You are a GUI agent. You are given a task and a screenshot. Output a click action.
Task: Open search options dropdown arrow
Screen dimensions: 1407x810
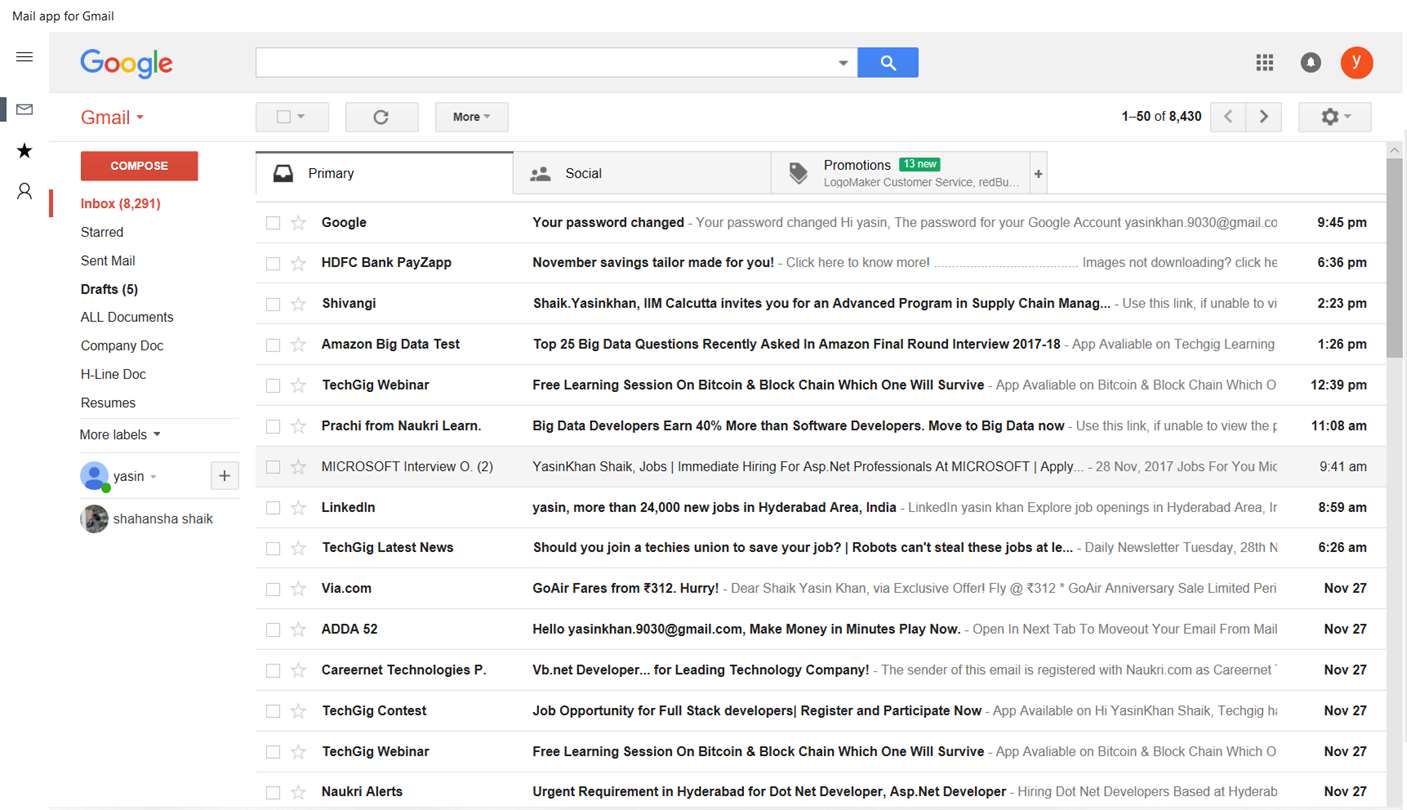pyautogui.click(x=843, y=63)
